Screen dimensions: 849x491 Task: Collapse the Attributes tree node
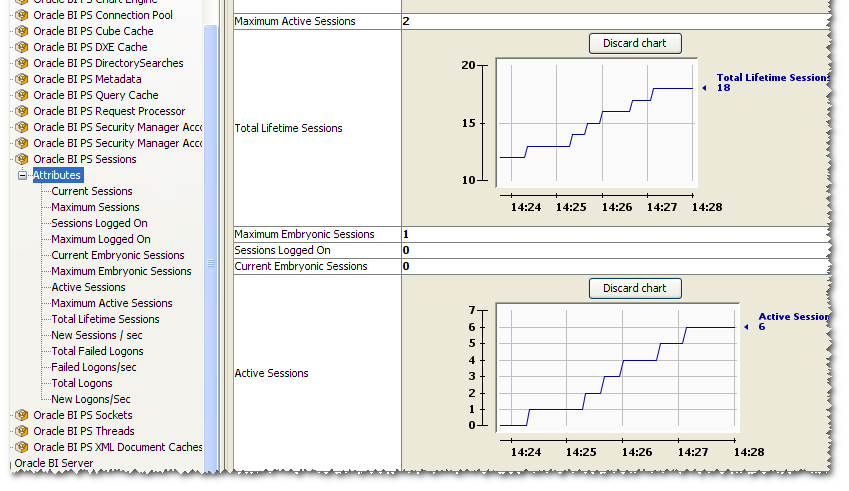pyautogui.click(x=23, y=175)
